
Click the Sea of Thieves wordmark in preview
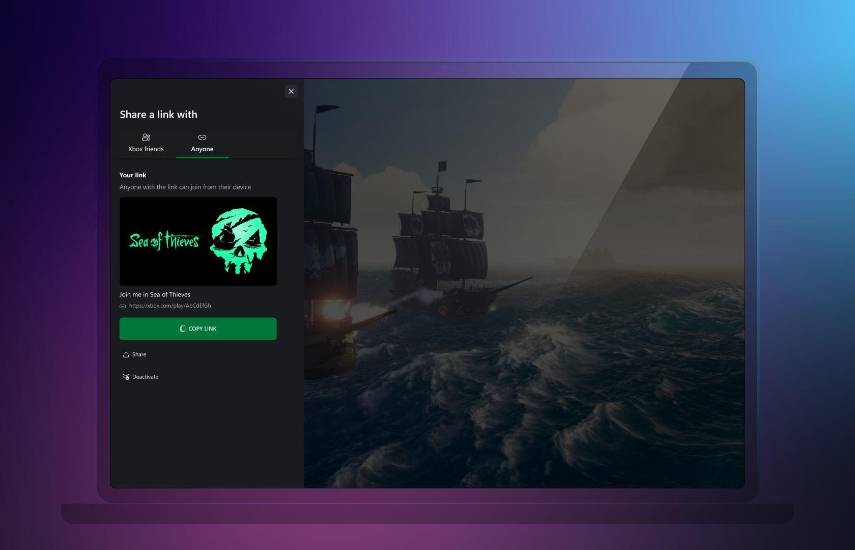pyautogui.click(x=164, y=241)
